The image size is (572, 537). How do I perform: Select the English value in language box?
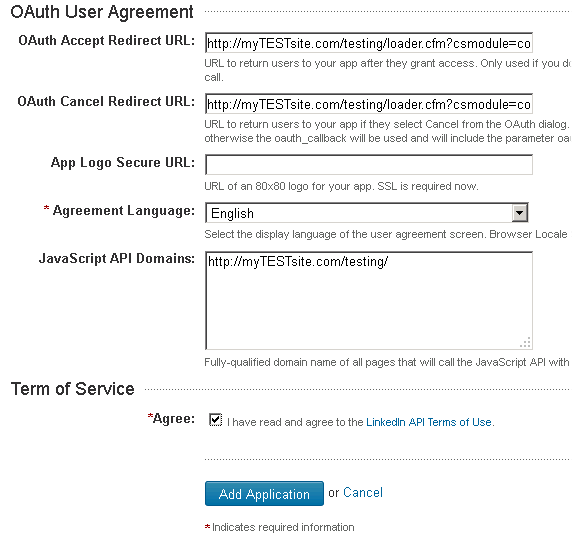(x=232, y=213)
